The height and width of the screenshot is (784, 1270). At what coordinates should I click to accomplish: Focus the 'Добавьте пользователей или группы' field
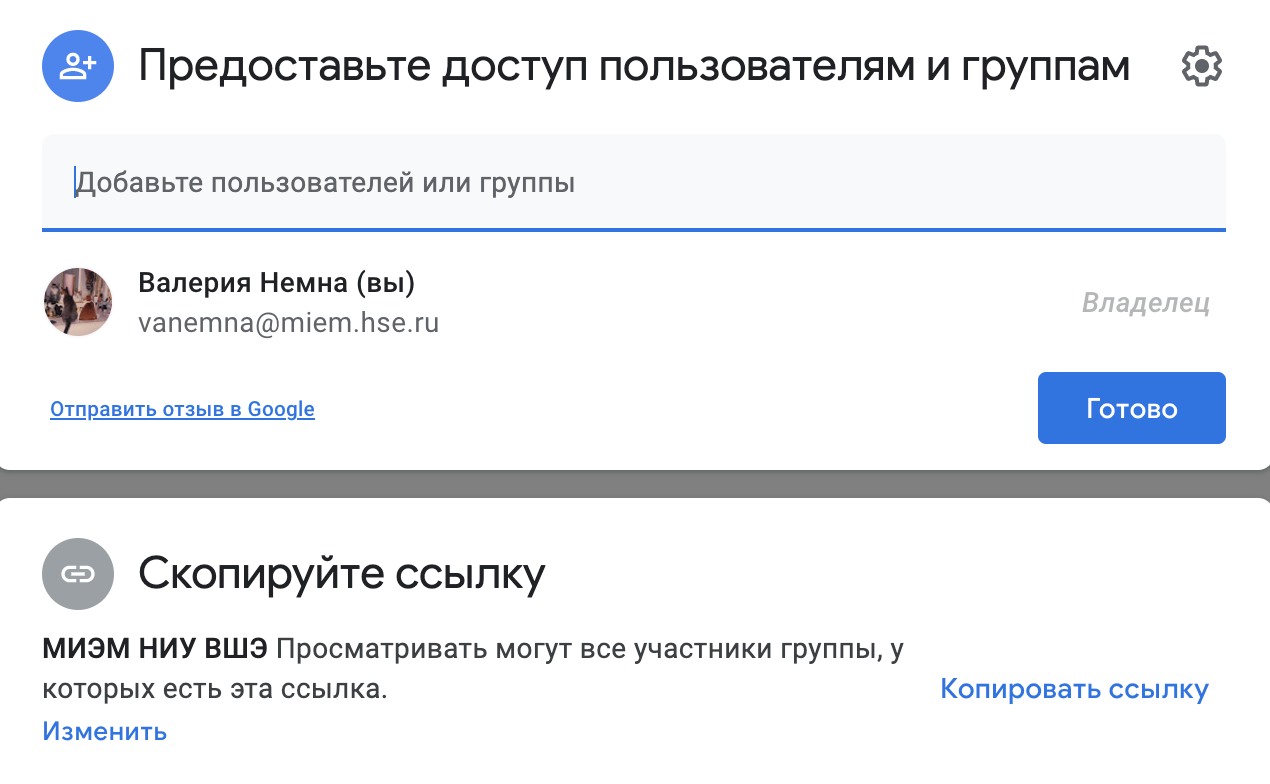click(x=632, y=183)
